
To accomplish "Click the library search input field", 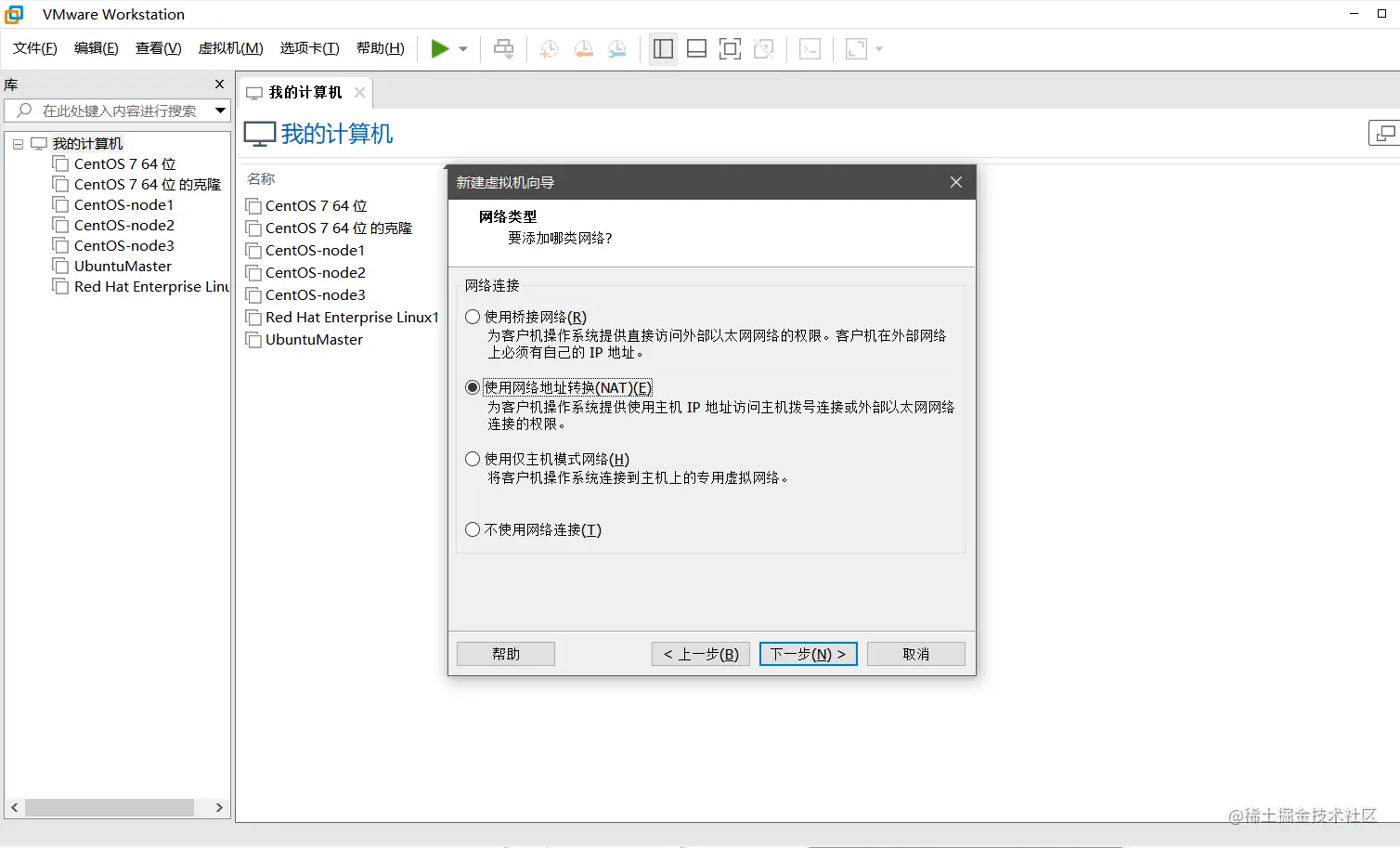I will 119,111.
